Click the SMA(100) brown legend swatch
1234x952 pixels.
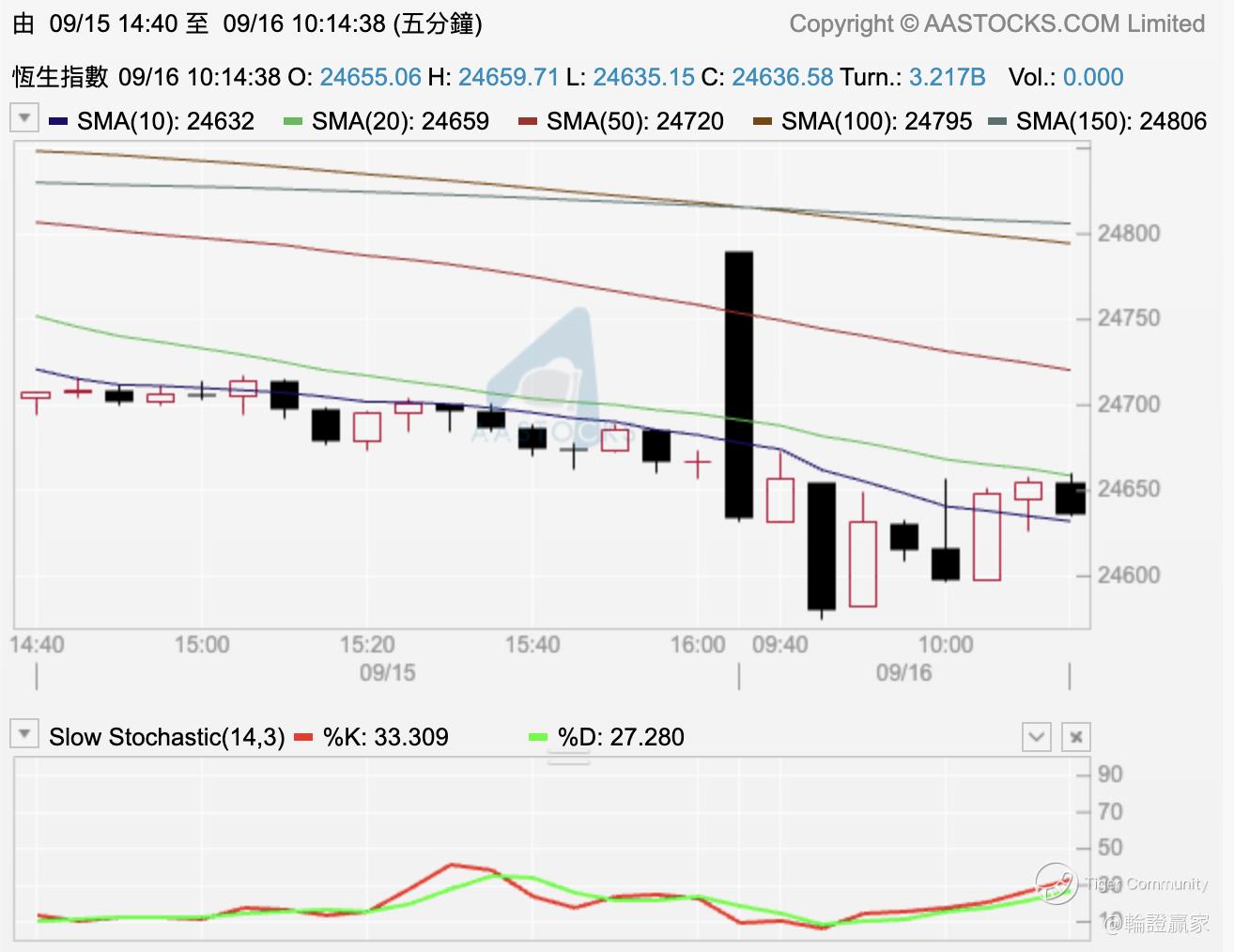[x=763, y=121]
